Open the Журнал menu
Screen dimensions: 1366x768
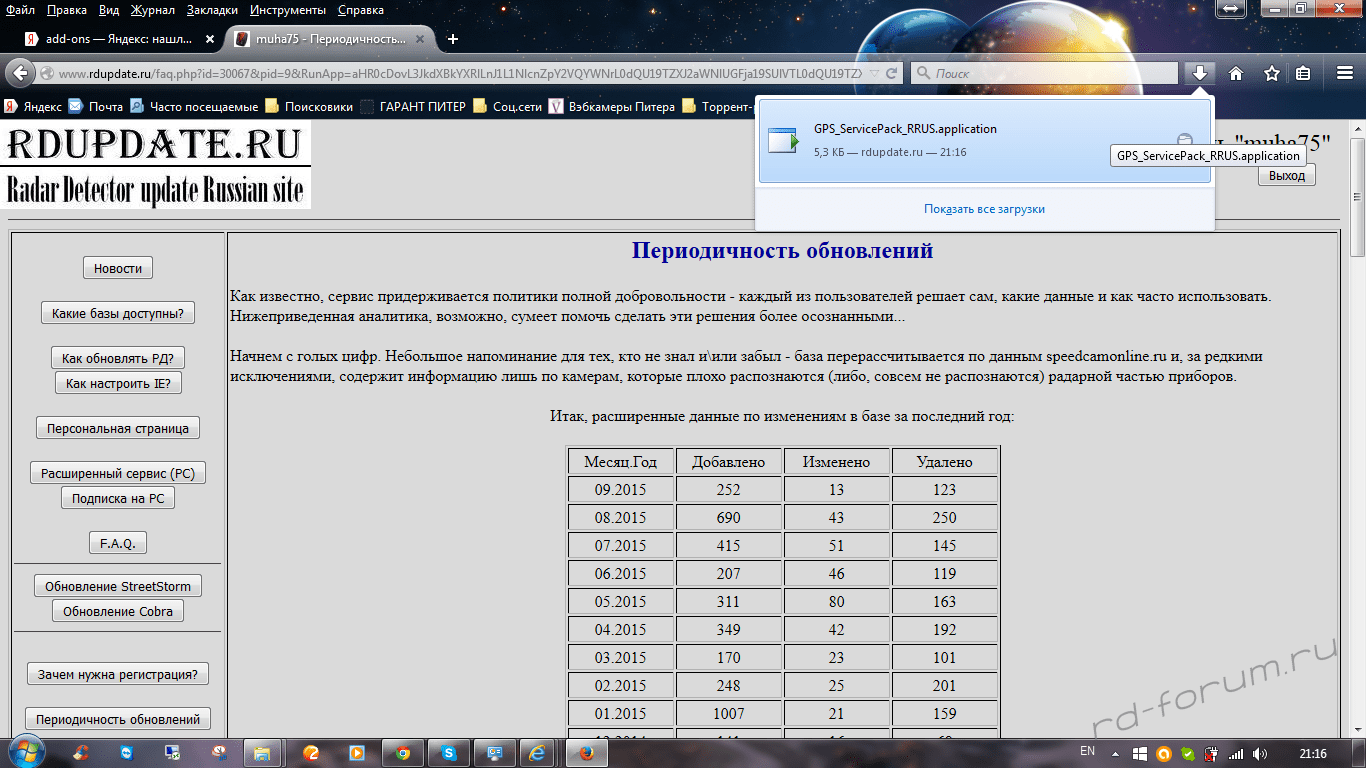[x=152, y=10]
